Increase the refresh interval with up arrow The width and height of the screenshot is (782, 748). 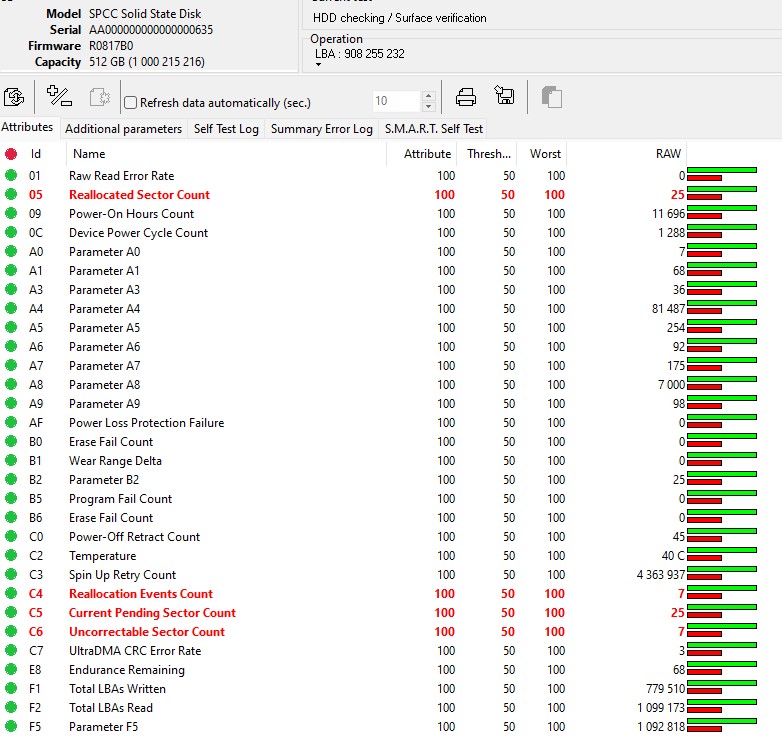428,96
